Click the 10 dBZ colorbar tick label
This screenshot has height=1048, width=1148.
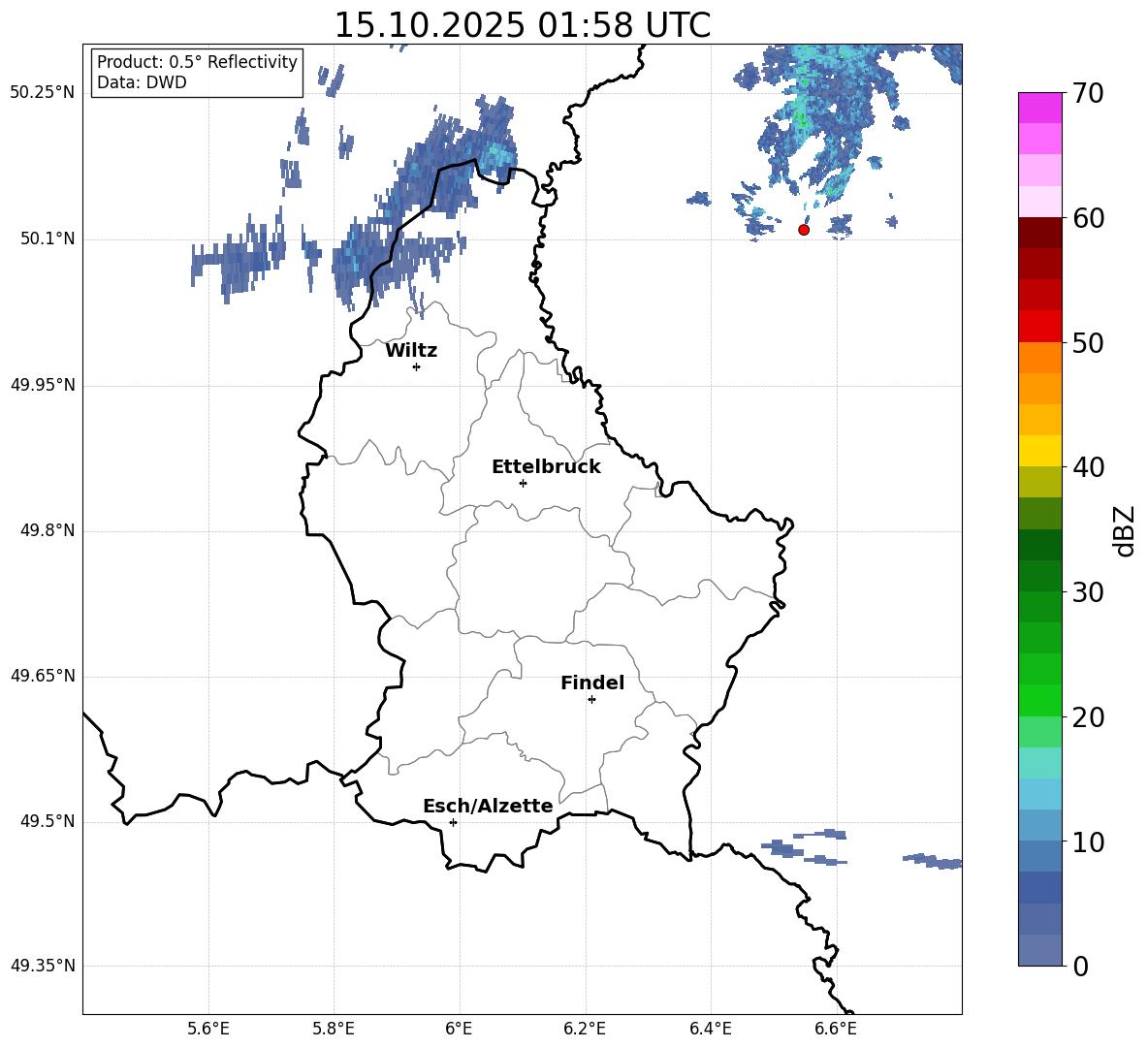click(x=1088, y=842)
